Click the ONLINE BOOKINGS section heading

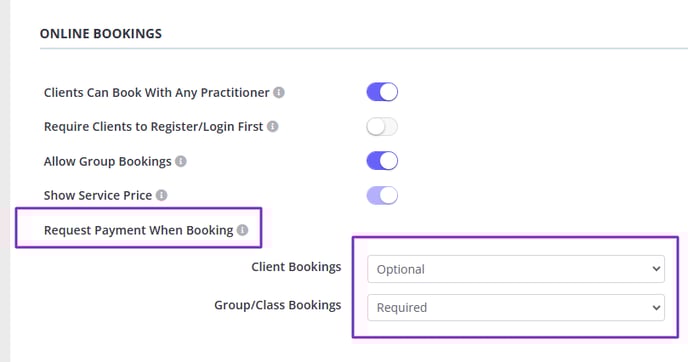click(101, 34)
